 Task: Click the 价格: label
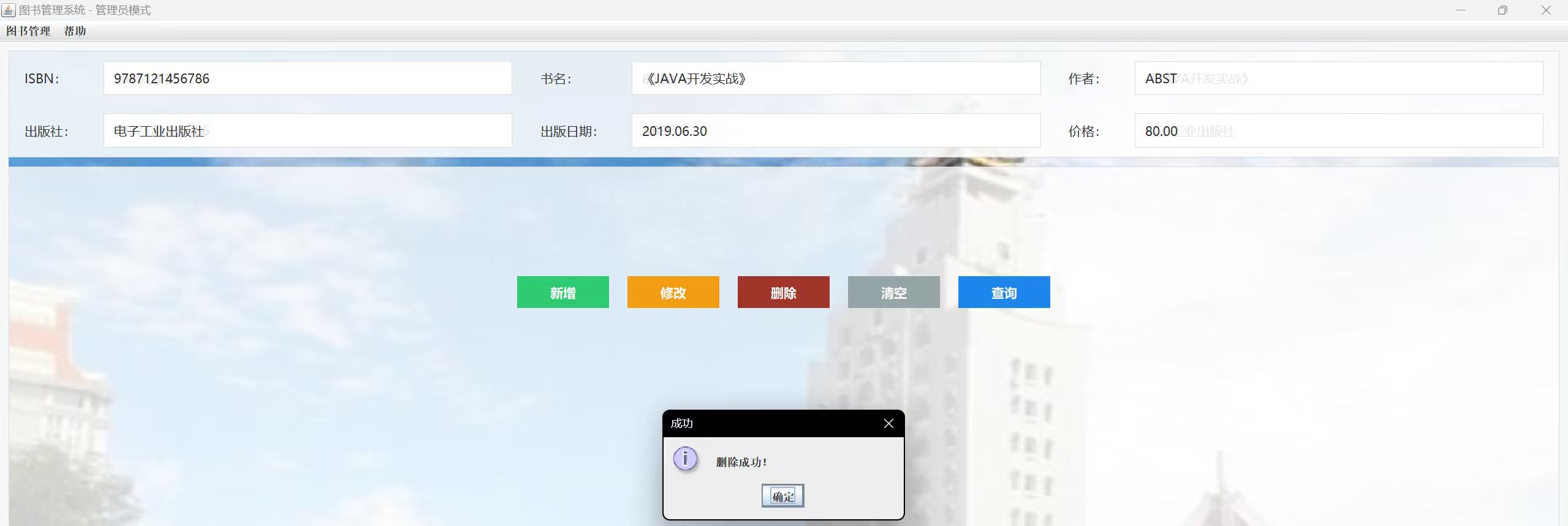pos(1085,131)
